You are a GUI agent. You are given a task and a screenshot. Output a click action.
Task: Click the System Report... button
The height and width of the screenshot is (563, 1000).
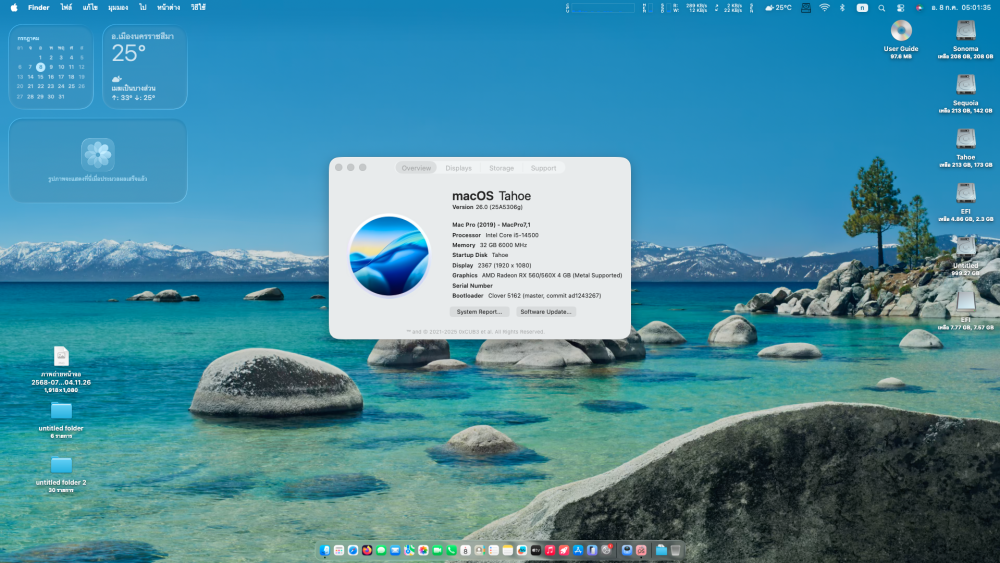pyautogui.click(x=479, y=312)
